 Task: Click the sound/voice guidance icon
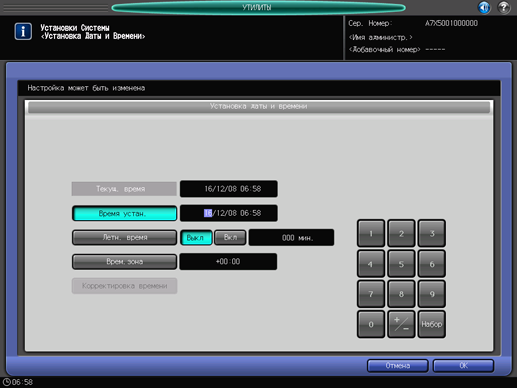tap(484, 7)
